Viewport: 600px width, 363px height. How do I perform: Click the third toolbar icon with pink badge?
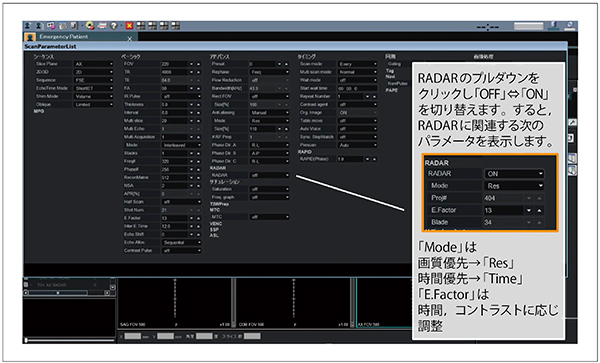coord(51,26)
